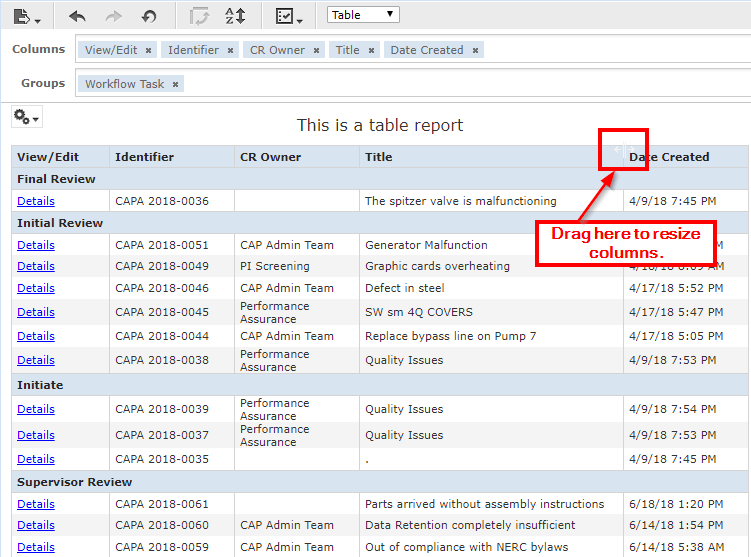Remove the Identifier column chip

point(230,50)
